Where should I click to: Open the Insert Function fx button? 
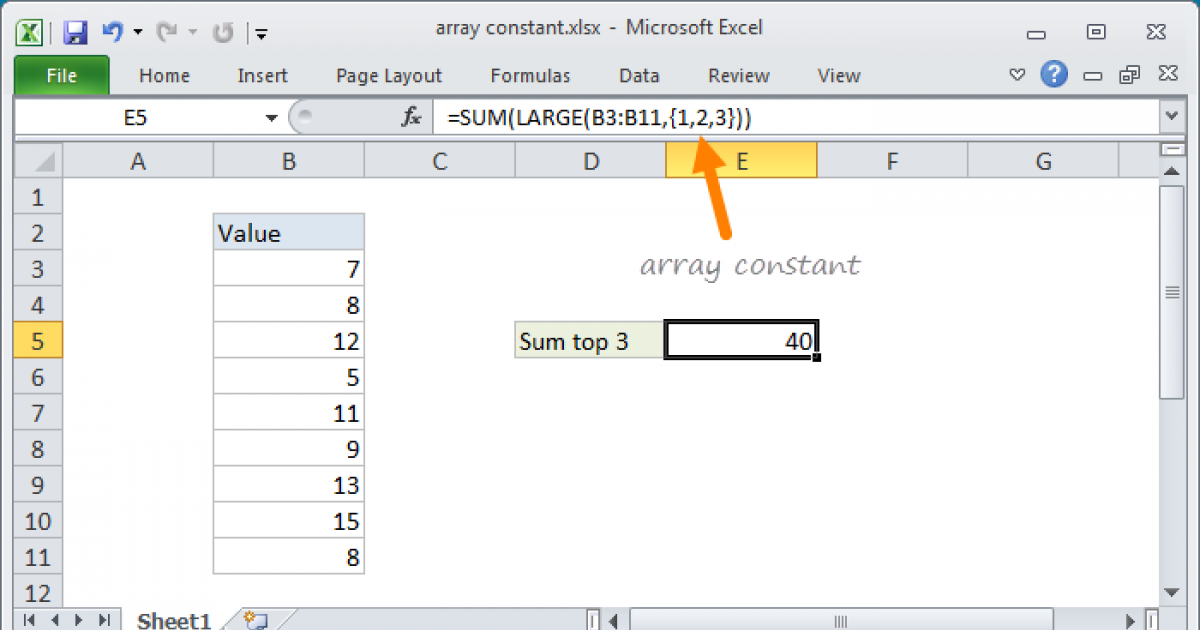(x=411, y=118)
